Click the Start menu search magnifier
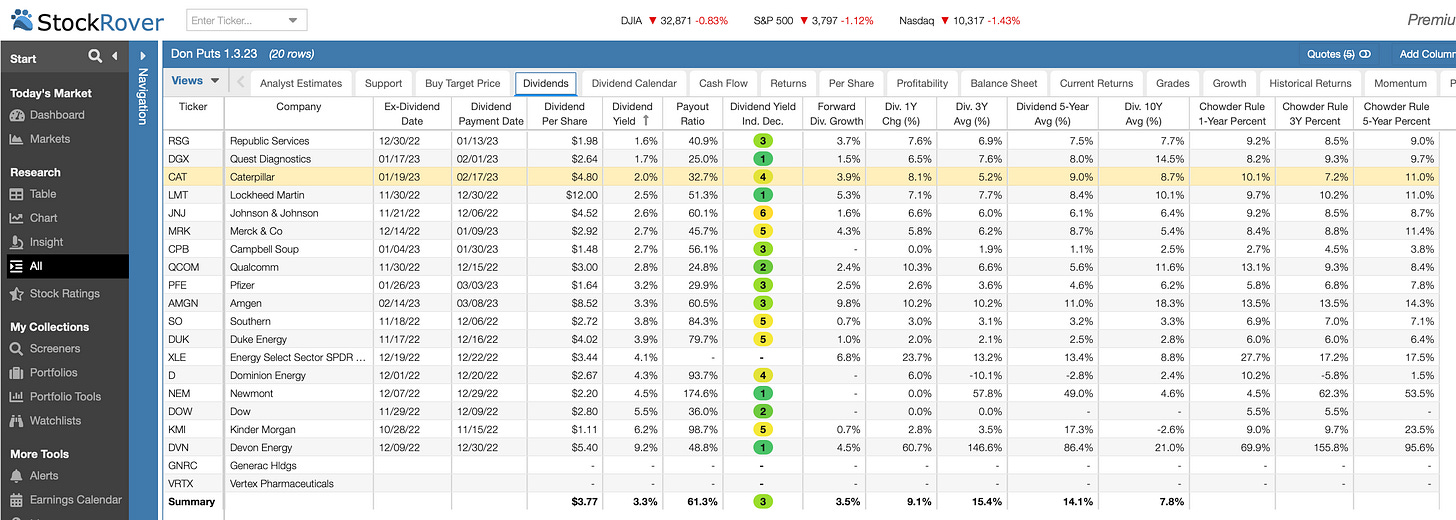The width and height of the screenshot is (1456, 520). [95, 57]
